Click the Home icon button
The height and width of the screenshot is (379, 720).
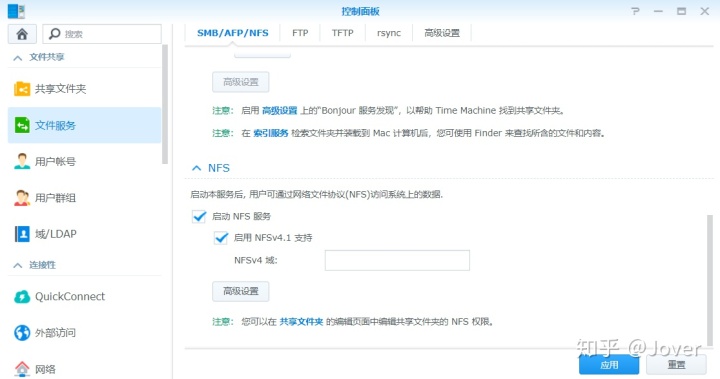click(x=22, y=34)
